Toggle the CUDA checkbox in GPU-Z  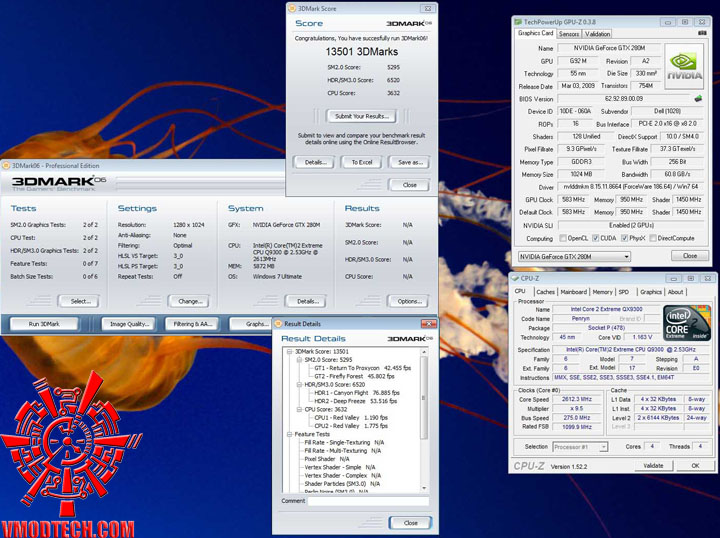click(x=596, y=238)
